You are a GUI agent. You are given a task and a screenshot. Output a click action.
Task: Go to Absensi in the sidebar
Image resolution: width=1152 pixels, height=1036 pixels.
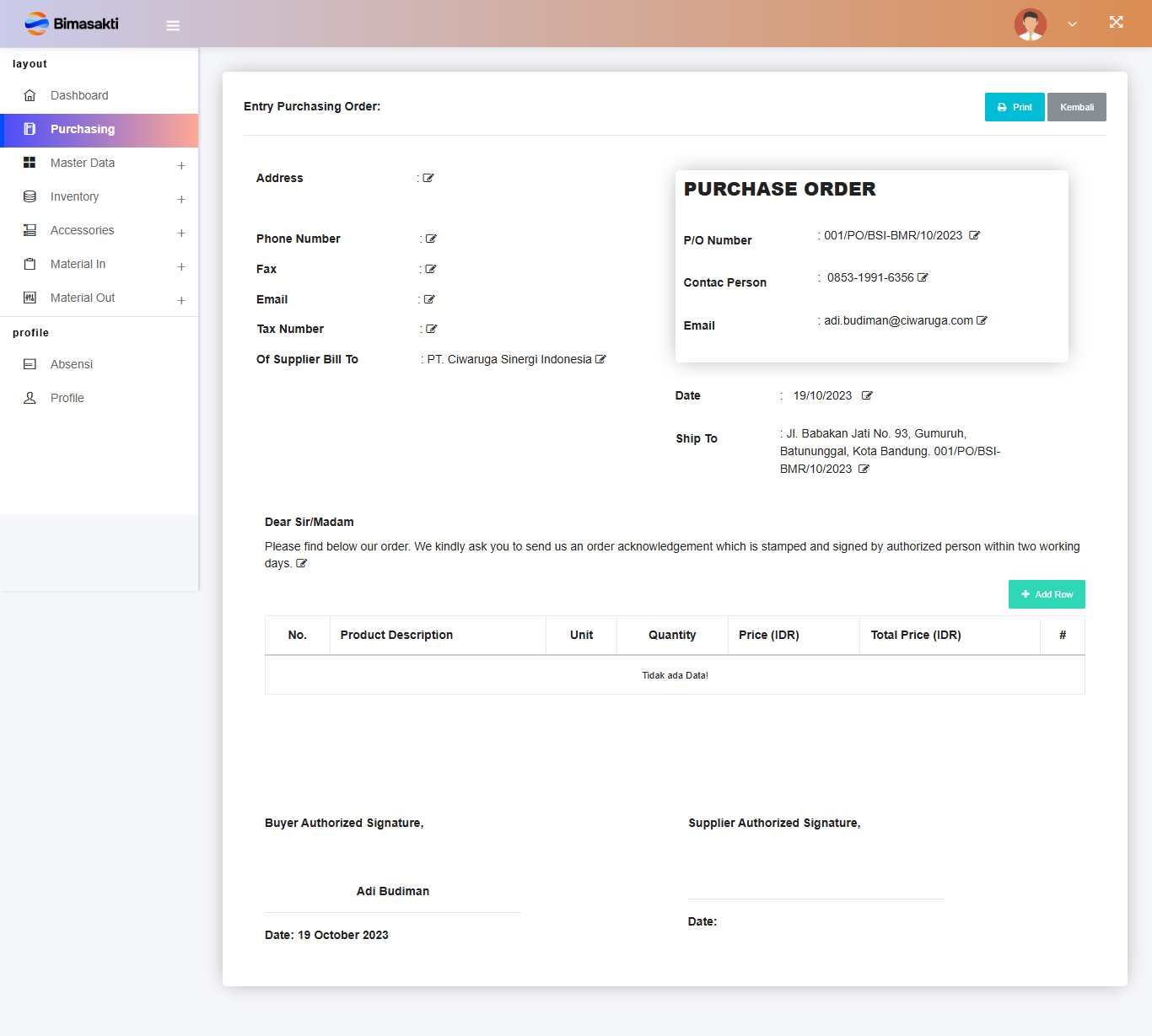pos(72,364)
